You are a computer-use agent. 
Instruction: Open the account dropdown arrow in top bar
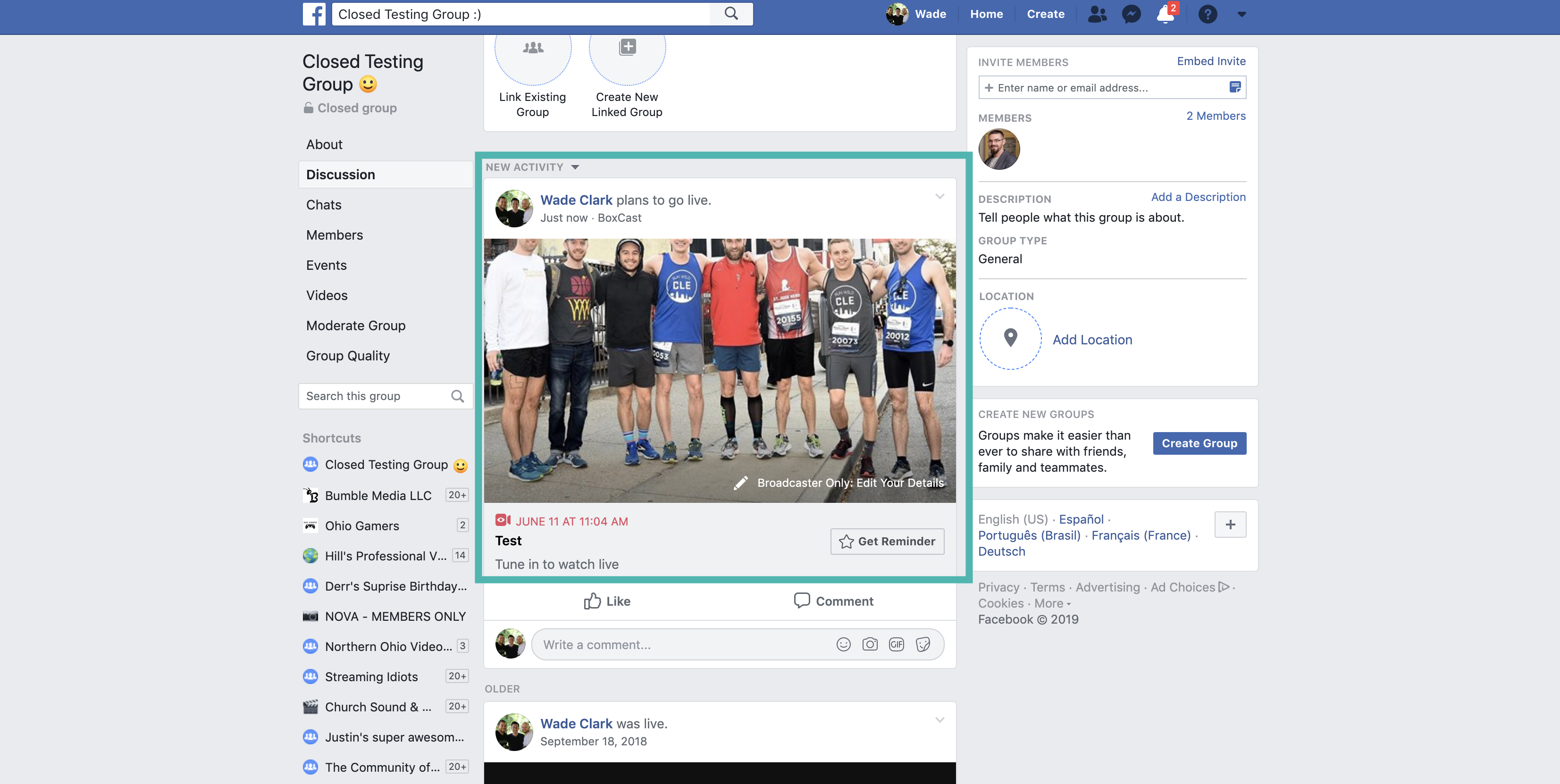[1241, 14]
